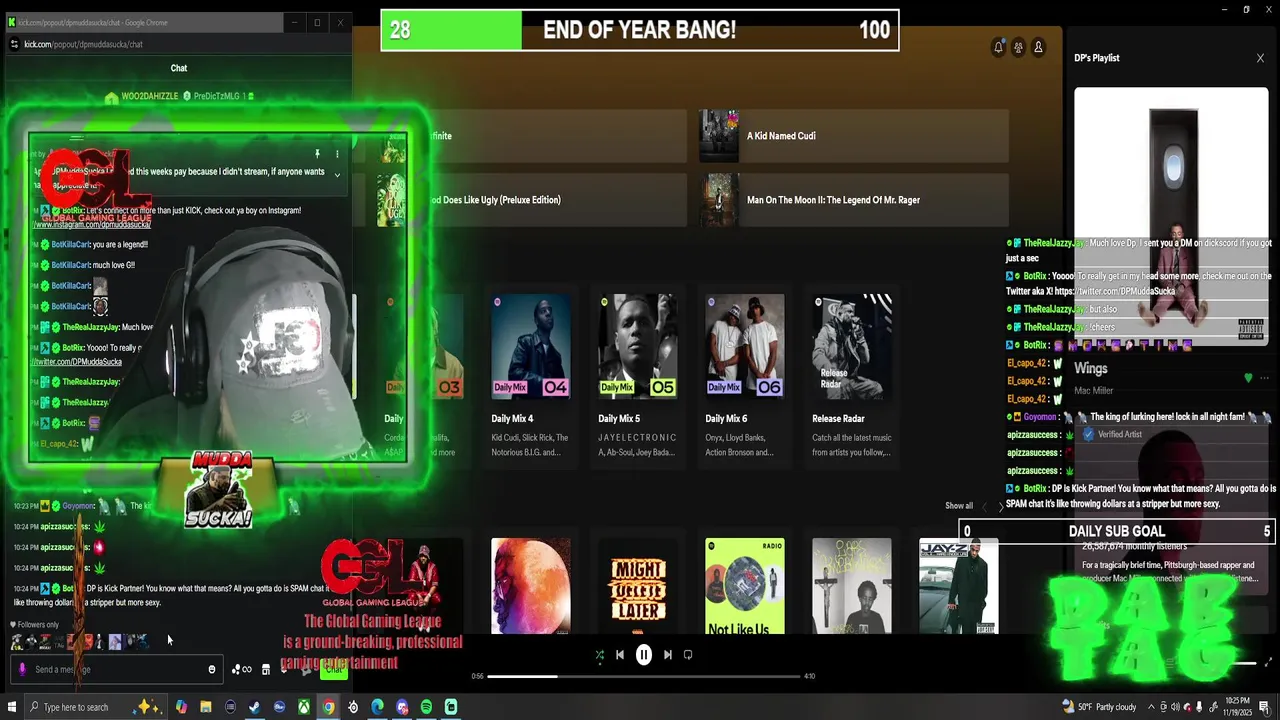Click the Windows taskbar search box

(94, 707)
